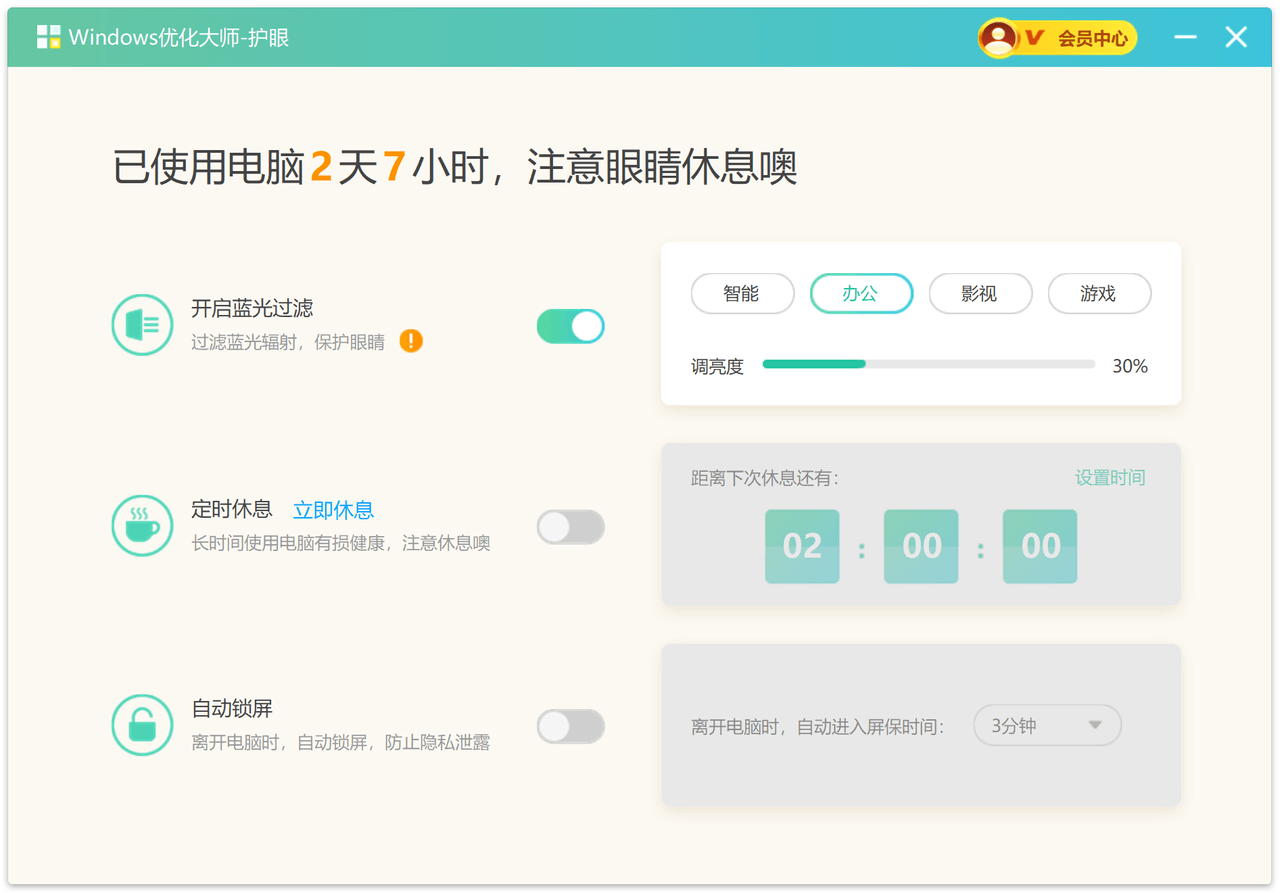
Task: Click the 立即休息 link
Action: (333, 510)
